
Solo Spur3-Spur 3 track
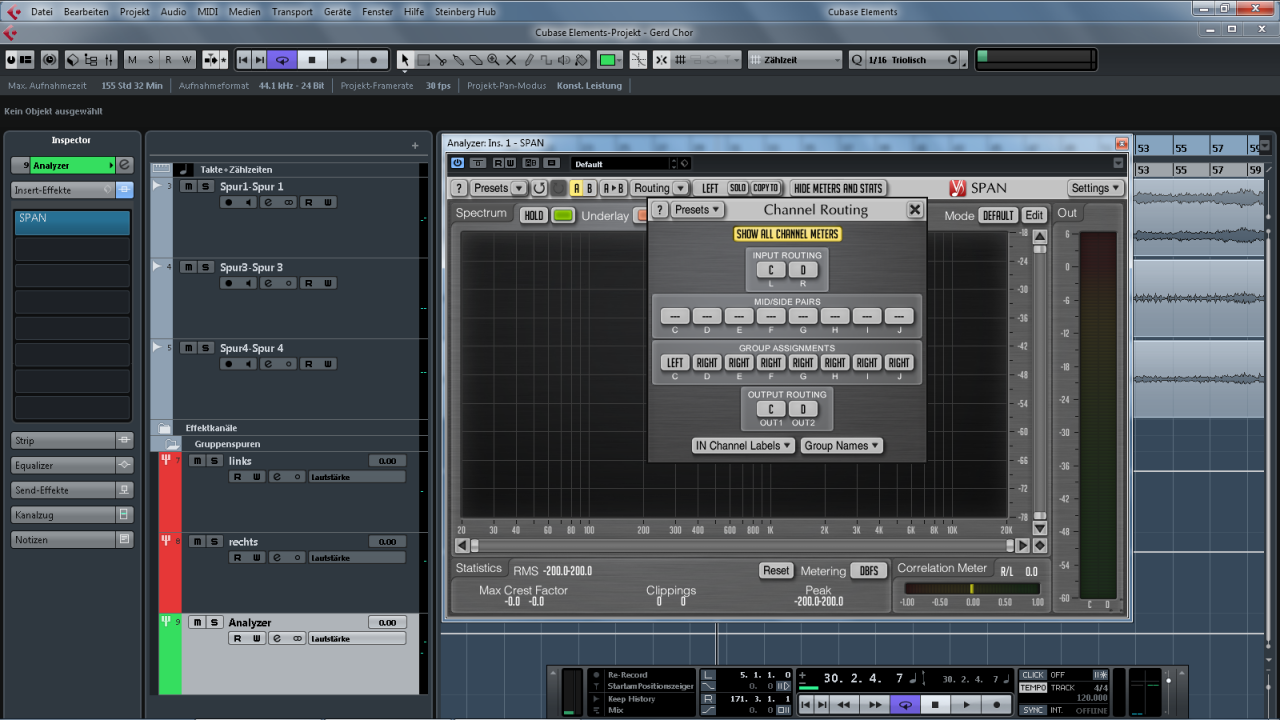204,267
